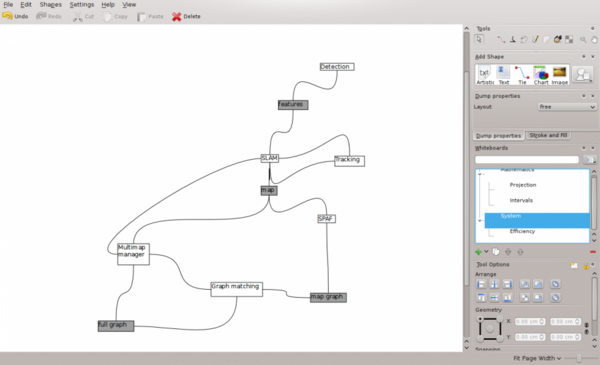This screenshot has height=365, width=600.
Task: Activate the zoom magnifier tool
Action: tap(583, 39)
